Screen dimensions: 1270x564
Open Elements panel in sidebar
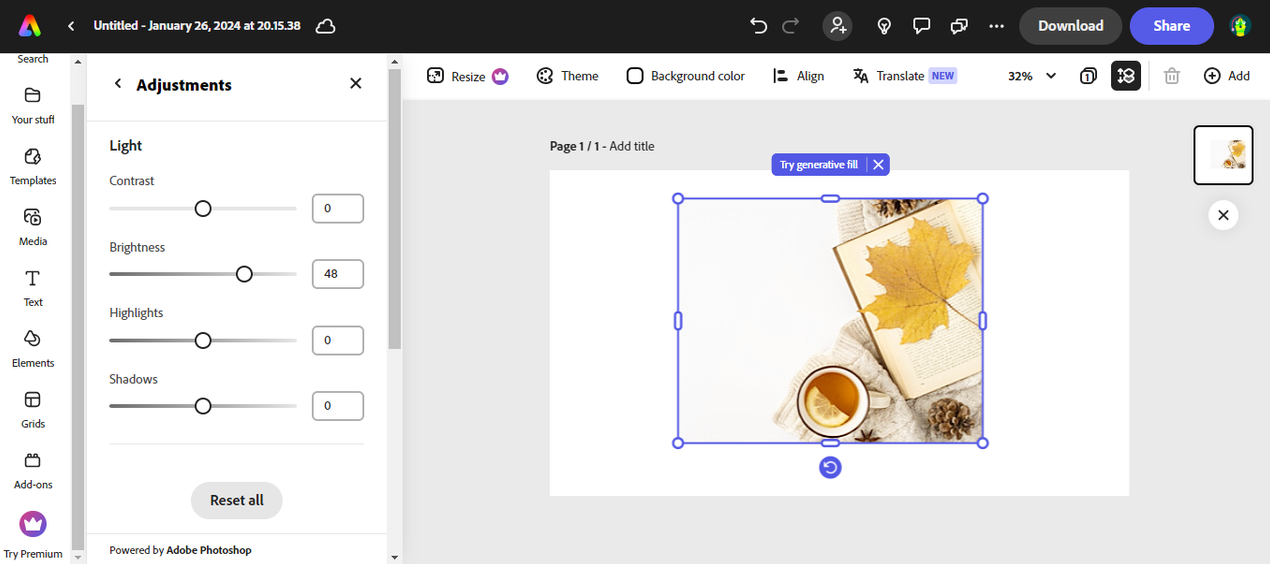click(x=33, y=349)
